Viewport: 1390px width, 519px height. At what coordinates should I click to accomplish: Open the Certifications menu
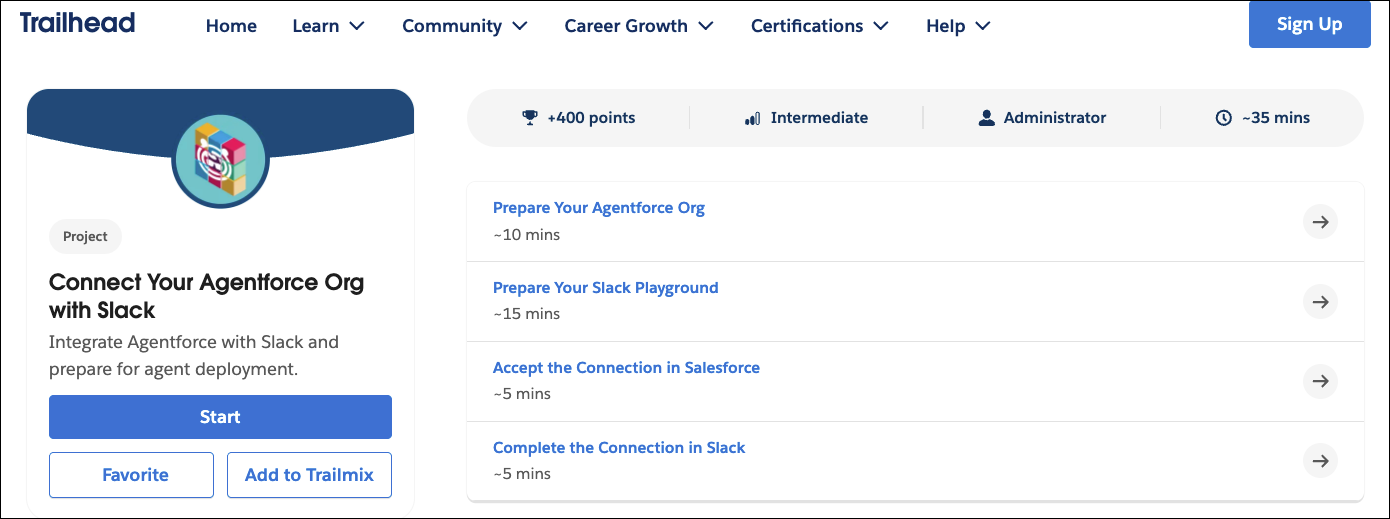click(x=820, y=26)
